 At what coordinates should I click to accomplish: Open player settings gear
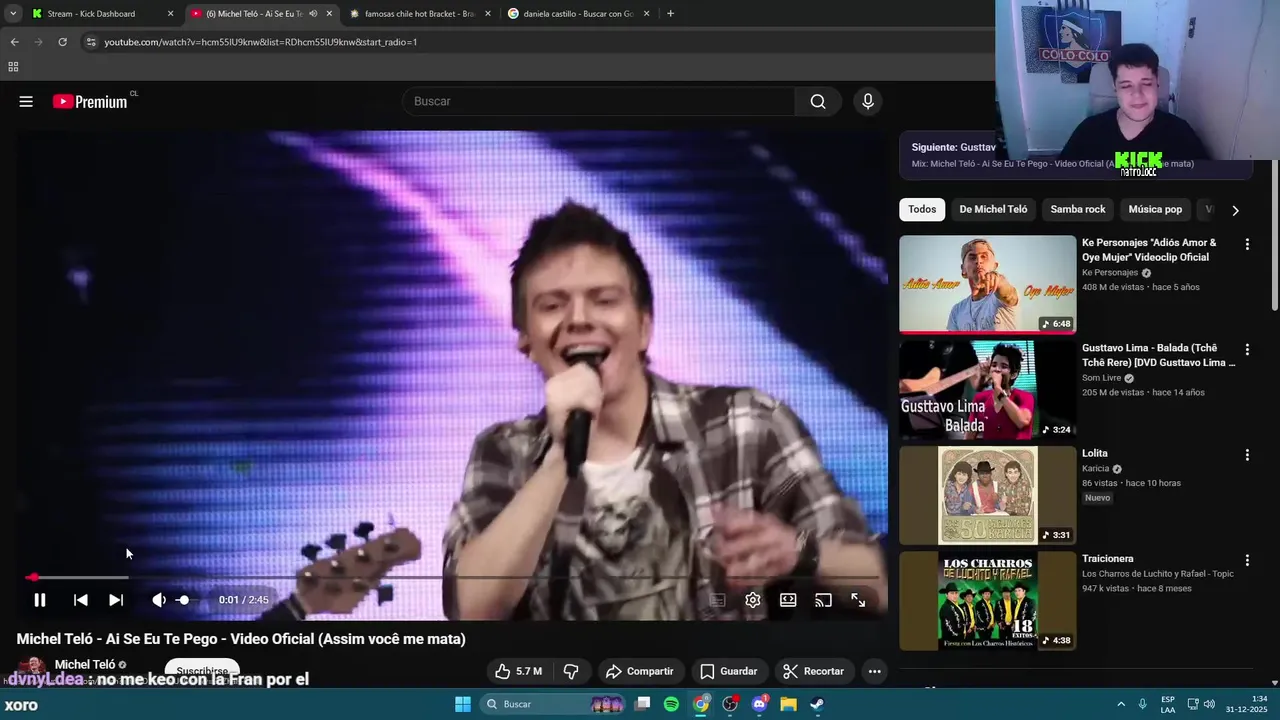point(753,600)
